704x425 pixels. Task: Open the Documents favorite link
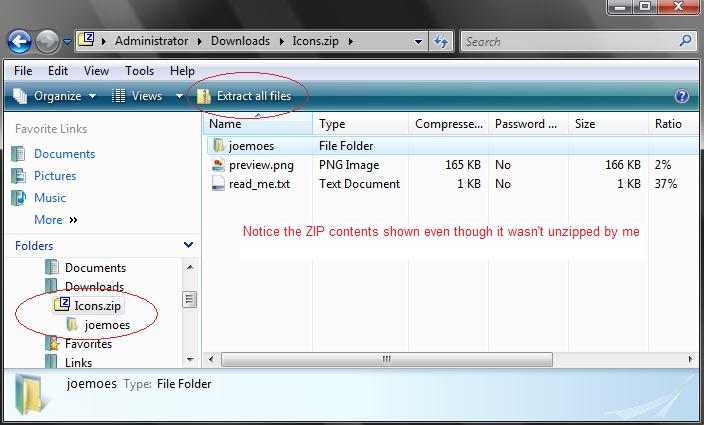tap(65, 154)
